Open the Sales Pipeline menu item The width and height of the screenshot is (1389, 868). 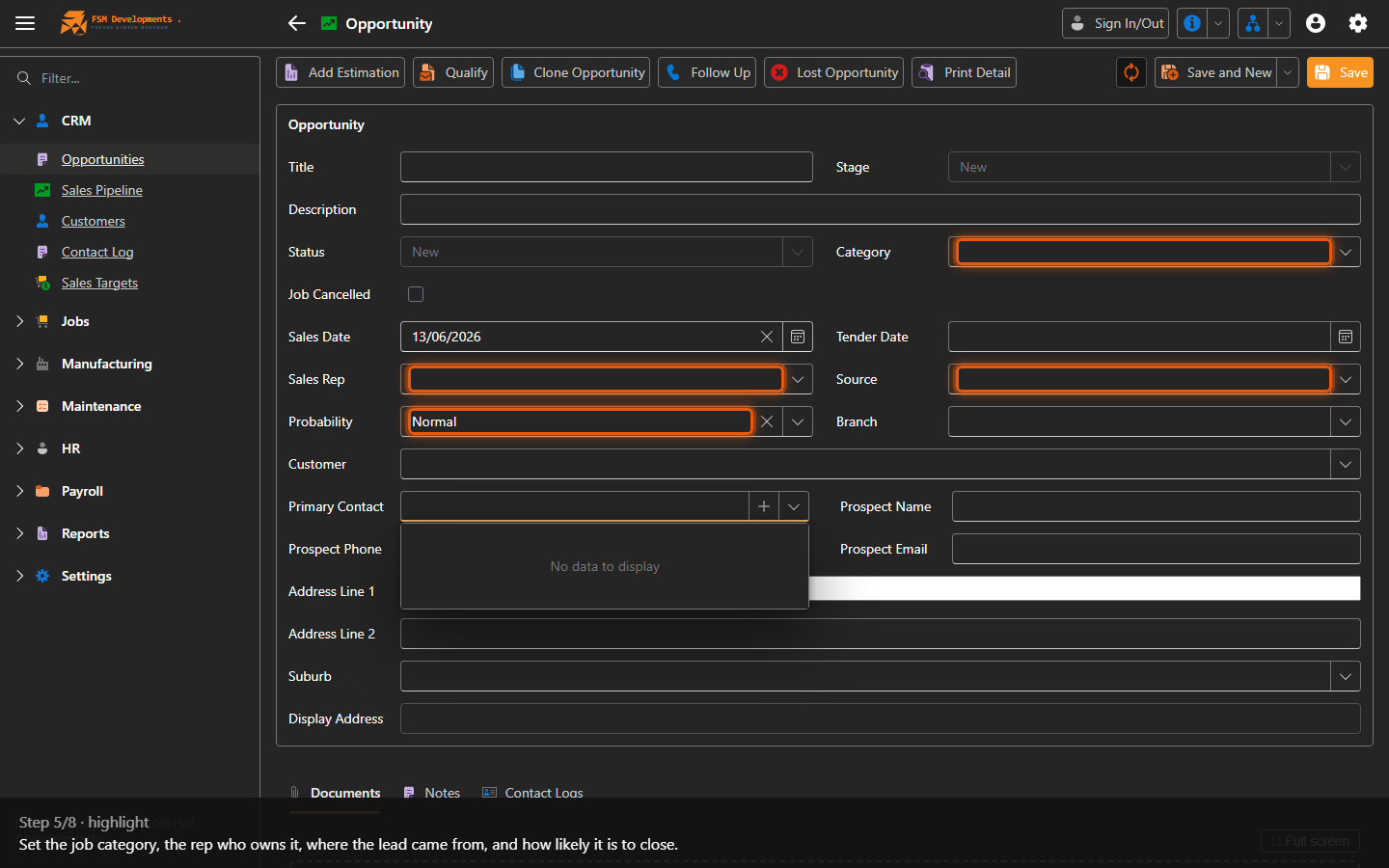pyautogui.click(x=102, y=190)
